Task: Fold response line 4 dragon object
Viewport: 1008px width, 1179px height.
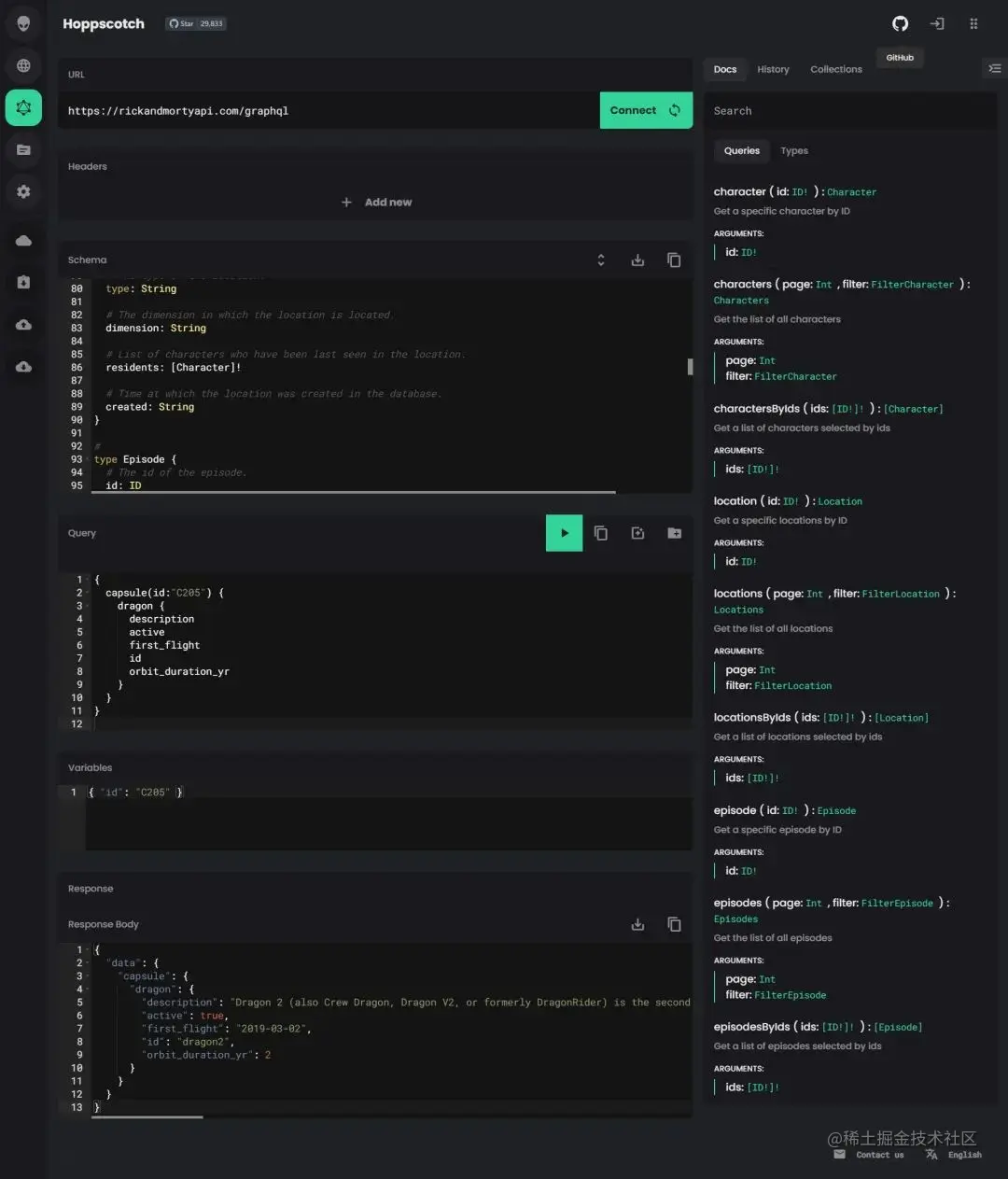Action: 88,989
